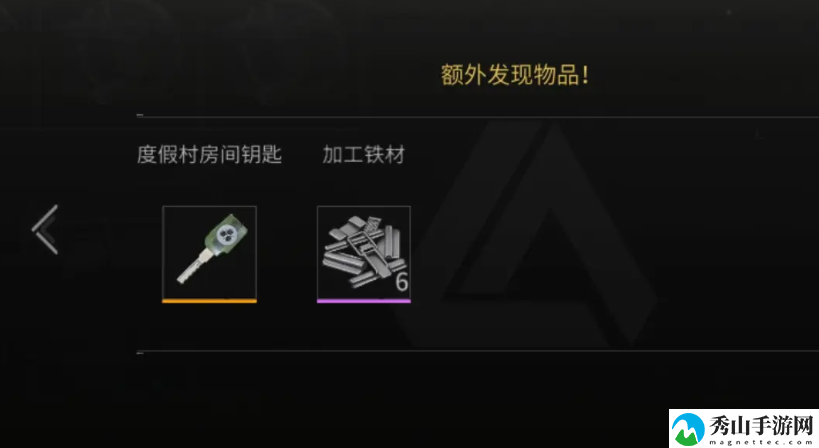Go back using the left chevron arrow
The image size is (819, 448).
[x=45, y=230]
